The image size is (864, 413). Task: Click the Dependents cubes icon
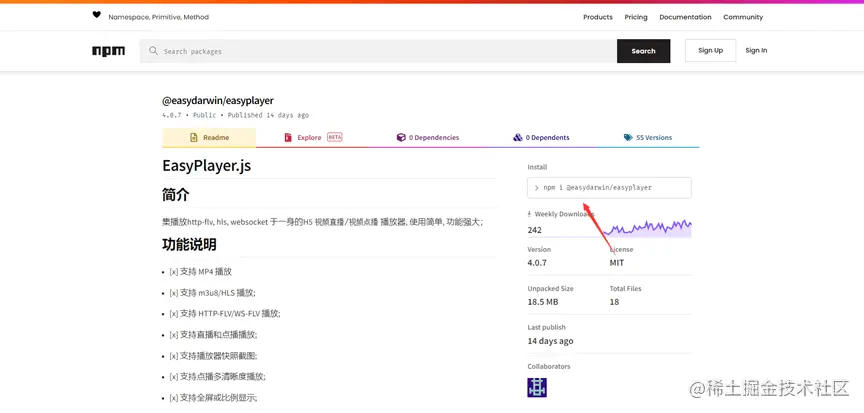tap(517, 138)
